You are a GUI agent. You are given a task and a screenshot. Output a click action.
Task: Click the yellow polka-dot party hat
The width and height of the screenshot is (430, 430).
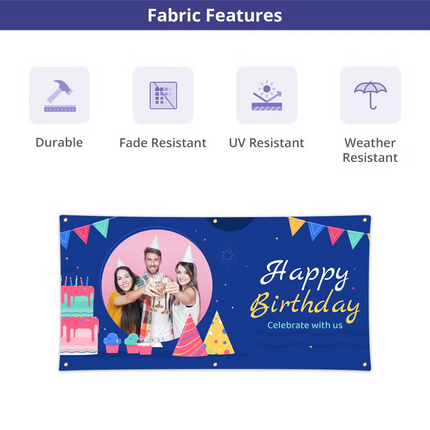218,333
